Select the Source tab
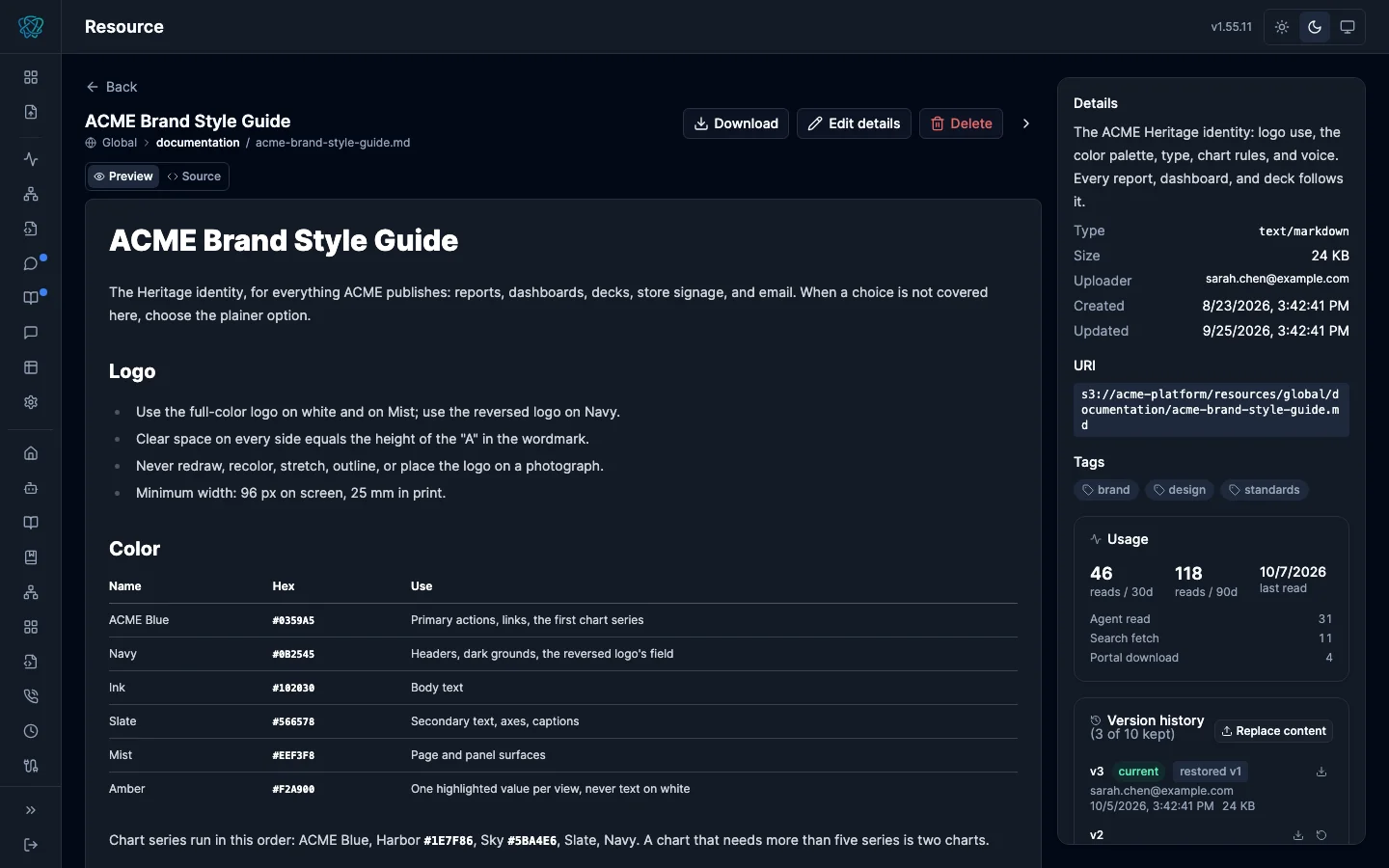1389x868 pixels. (x=194, y=176)
